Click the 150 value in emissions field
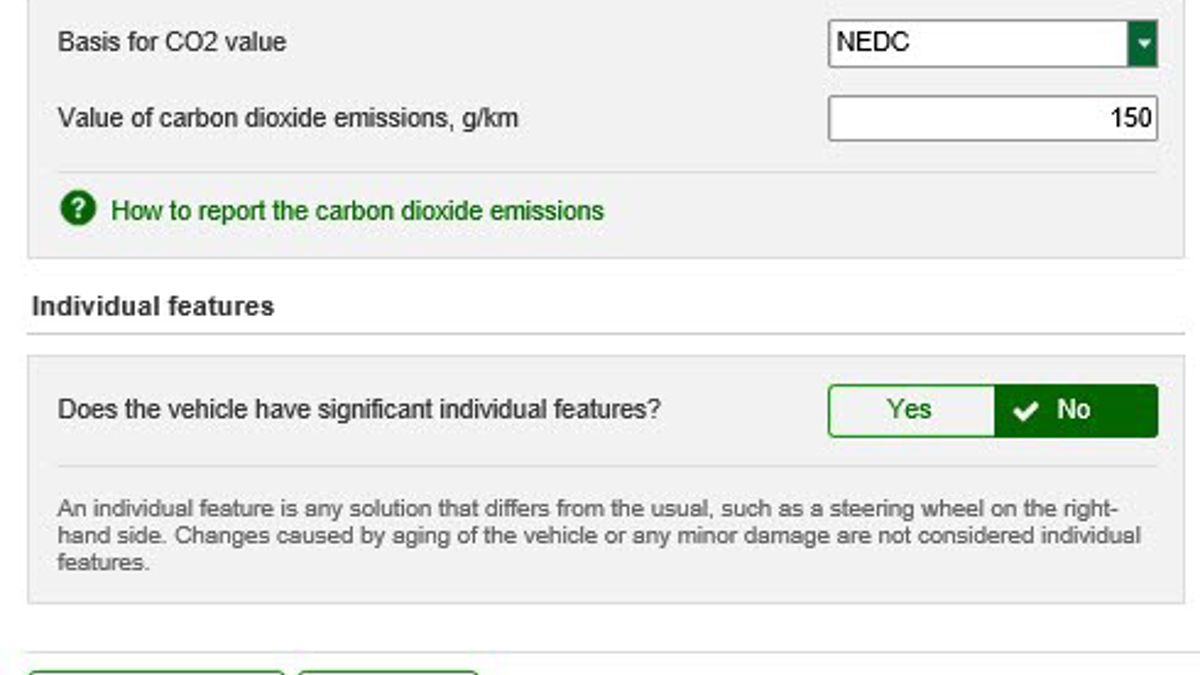 pyautogui.click(x=1130, y=119)
